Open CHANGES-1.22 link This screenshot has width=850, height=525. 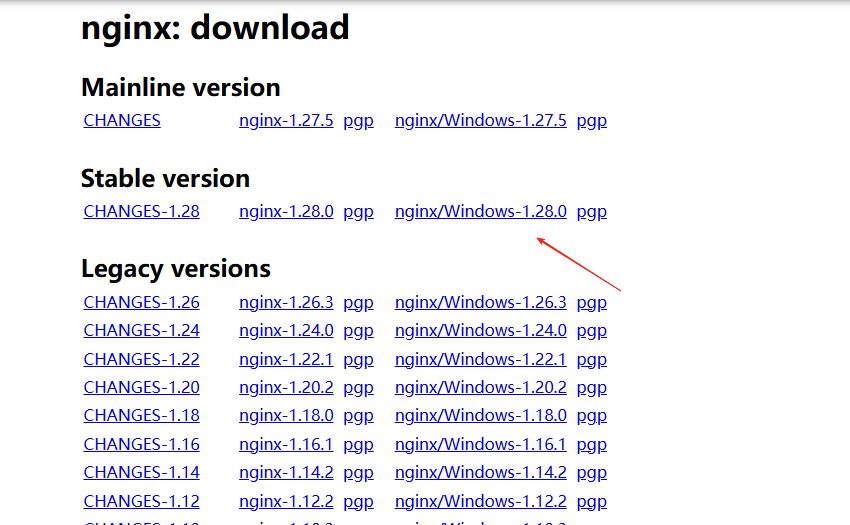point(141,359)
